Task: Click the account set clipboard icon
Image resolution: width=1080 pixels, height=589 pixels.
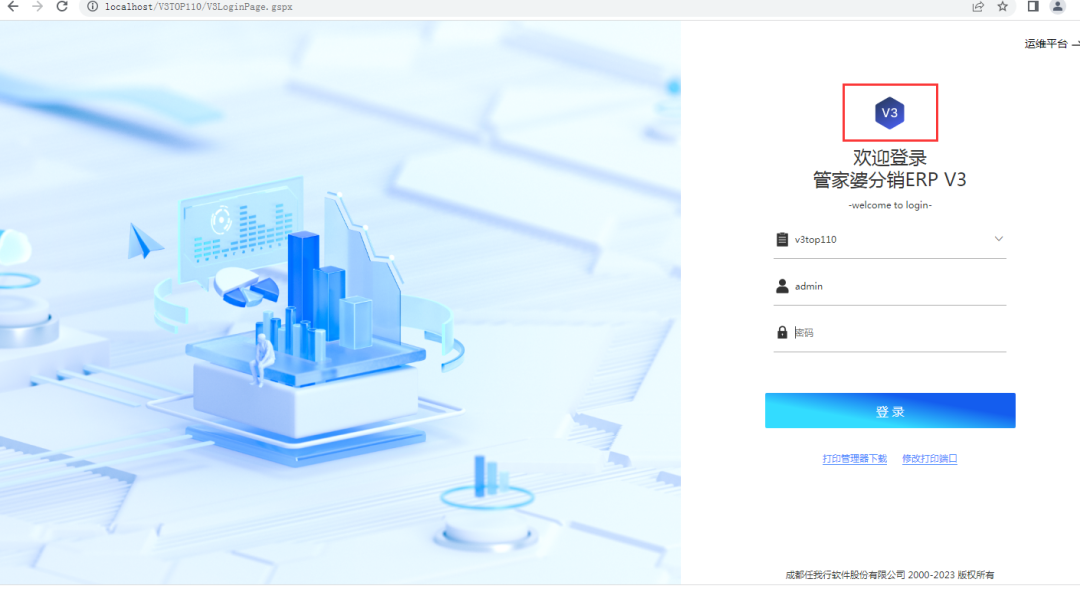Action: pyautogui.click(x=782, y=239)
